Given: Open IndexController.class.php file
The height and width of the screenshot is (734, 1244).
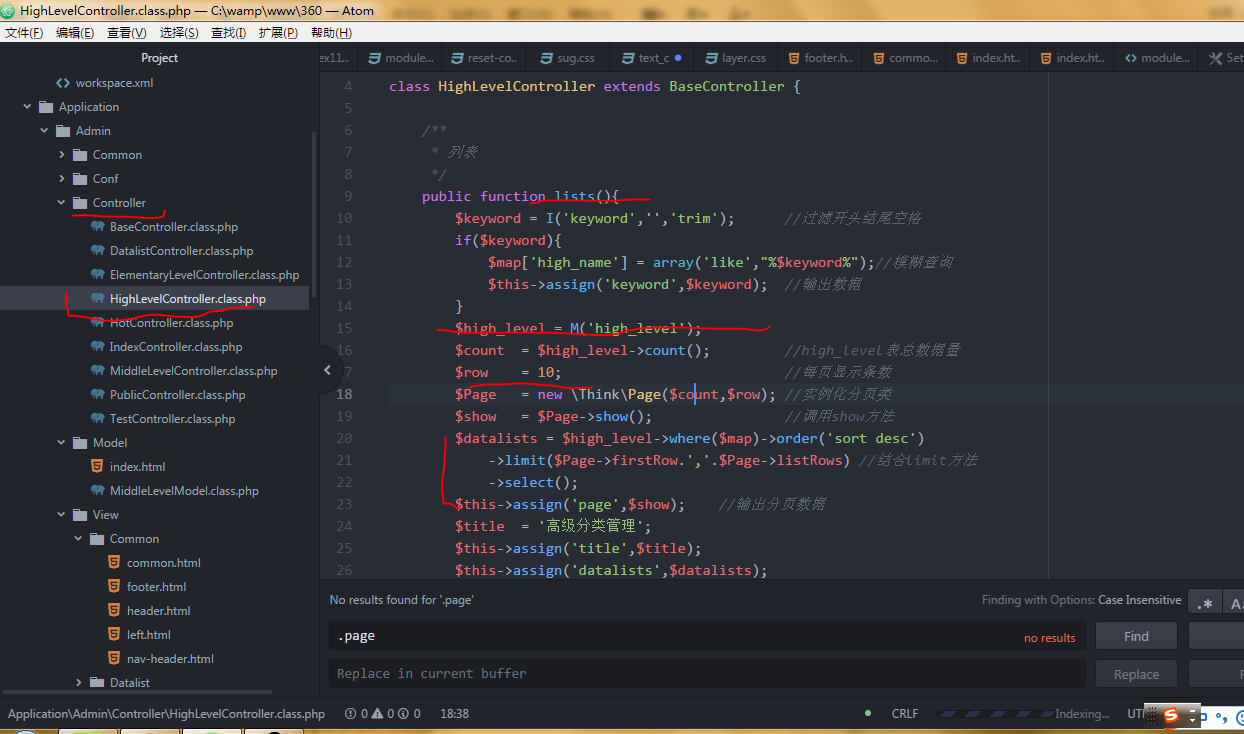Looking at the screenshot, I should pos(176,347).
